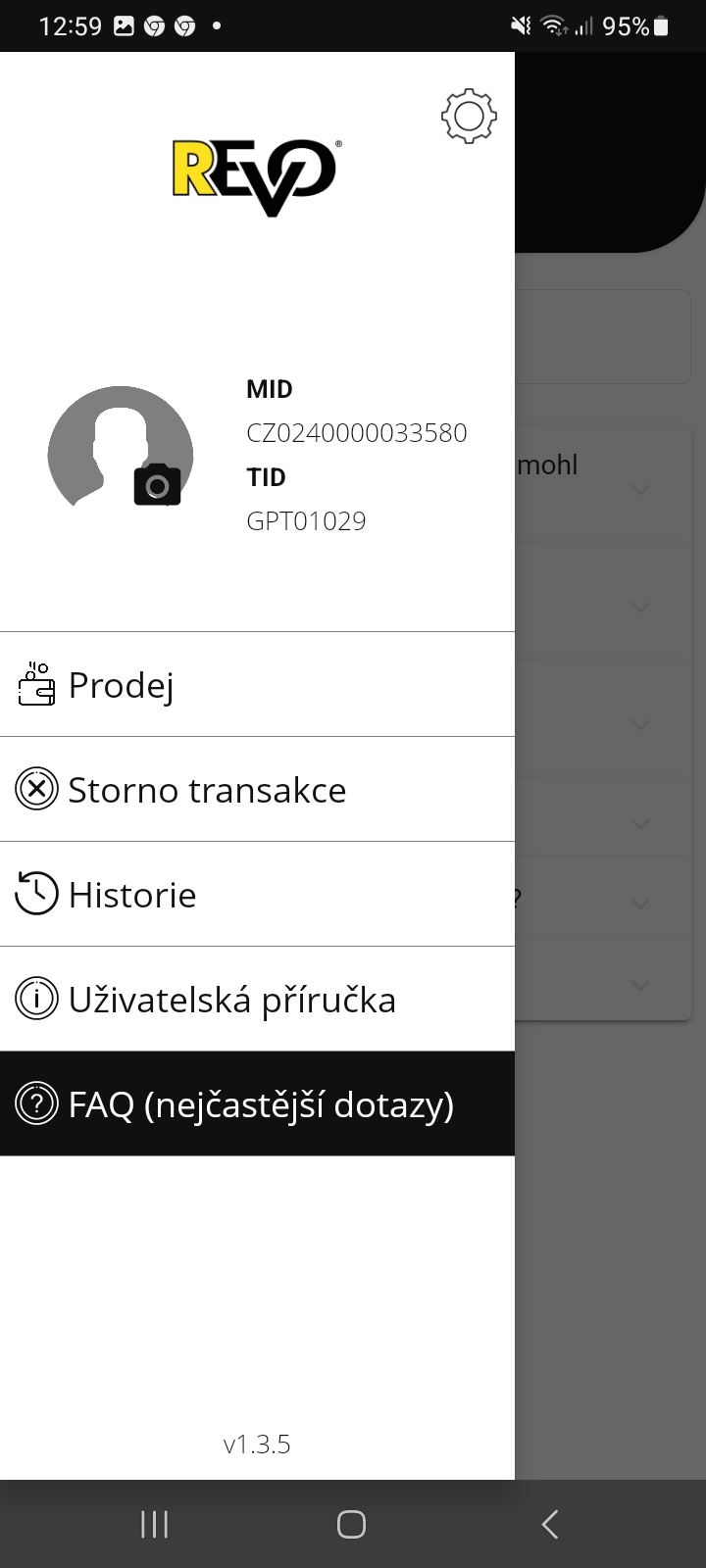Expand the last FAQ chevron

click(640, 985)
